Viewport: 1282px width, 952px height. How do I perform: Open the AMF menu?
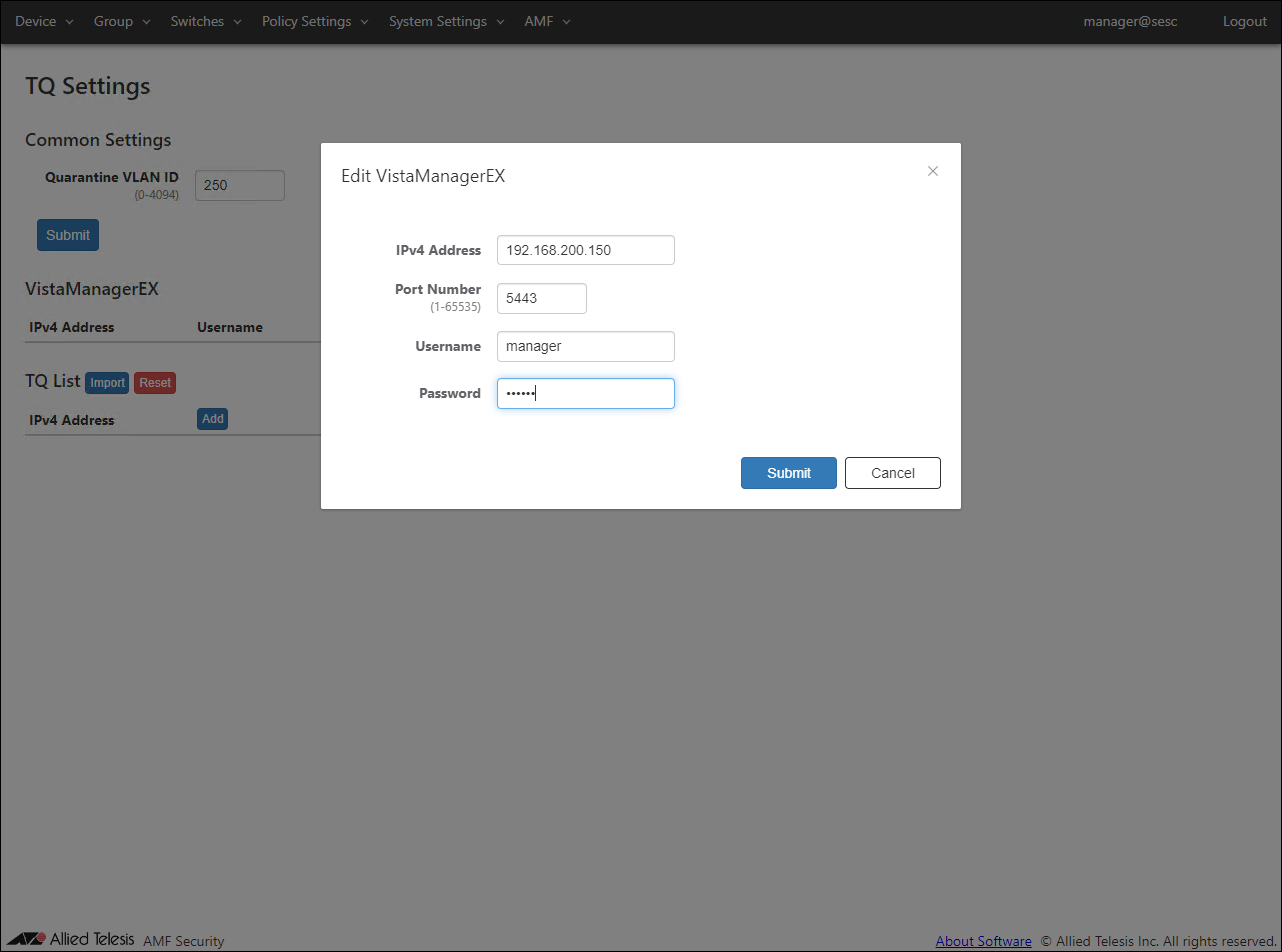click(x=547, y=21)
